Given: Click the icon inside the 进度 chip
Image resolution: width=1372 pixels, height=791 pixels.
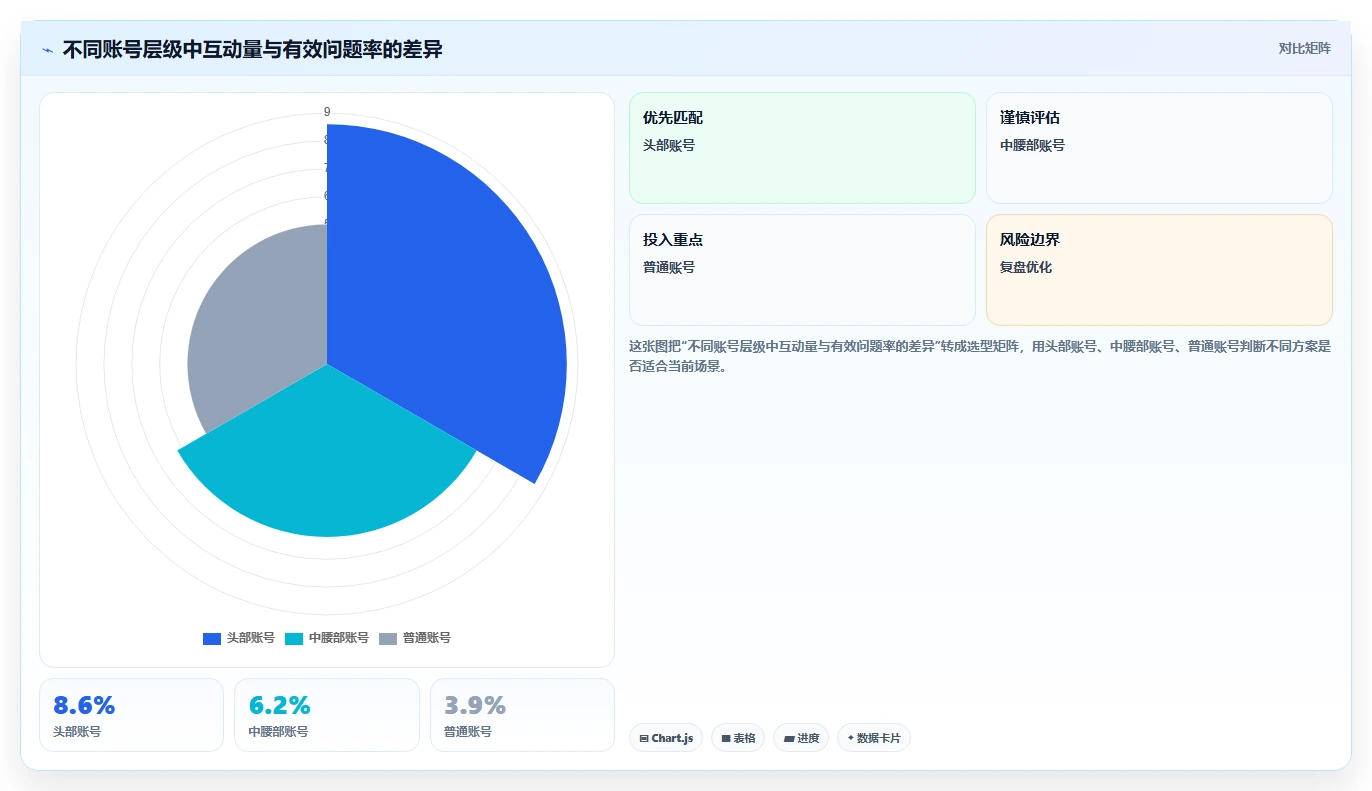Looking at the screenshot, I should [x=788, y=738].
